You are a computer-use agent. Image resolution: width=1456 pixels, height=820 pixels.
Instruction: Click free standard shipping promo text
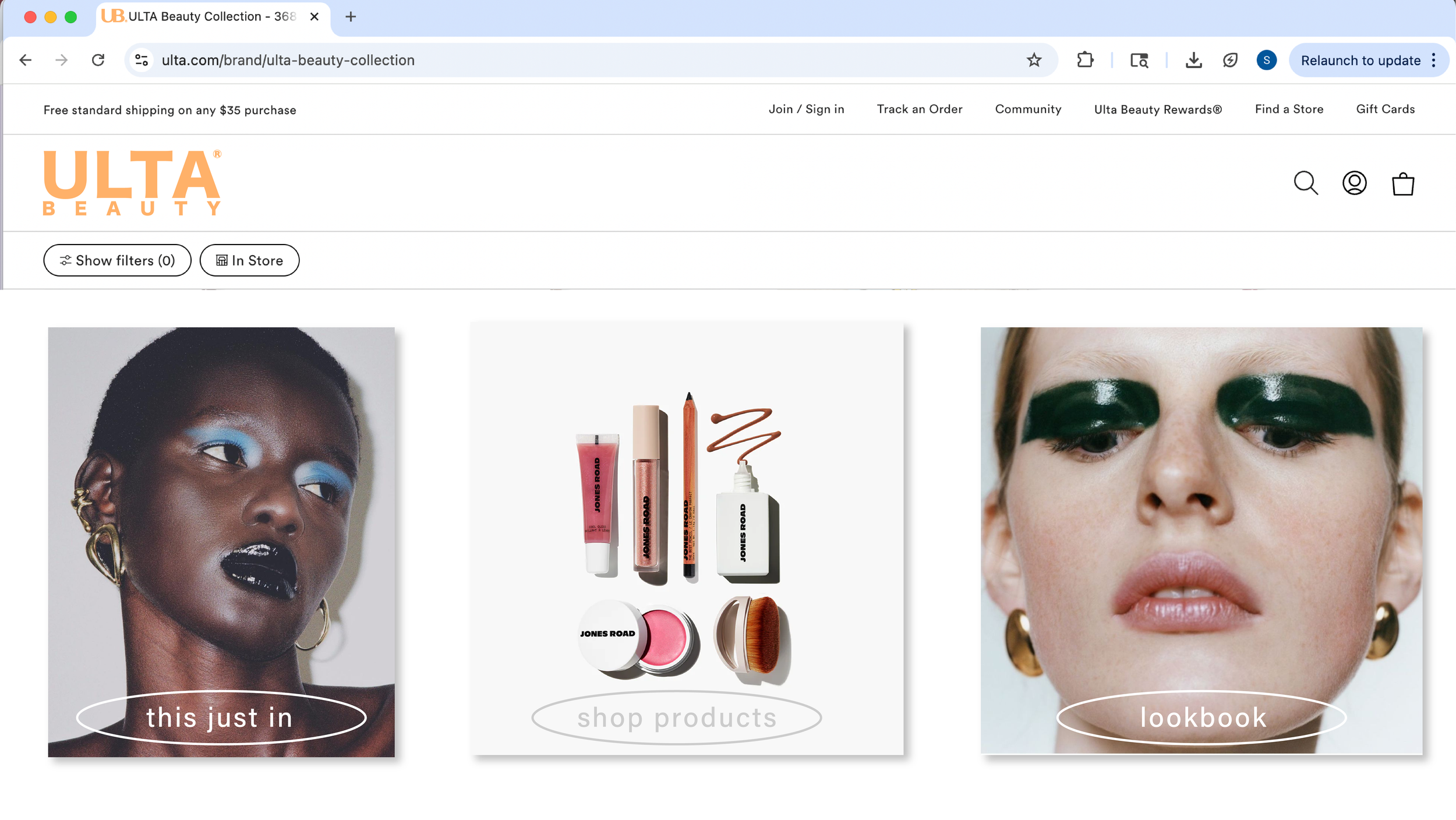pos(170,110)
